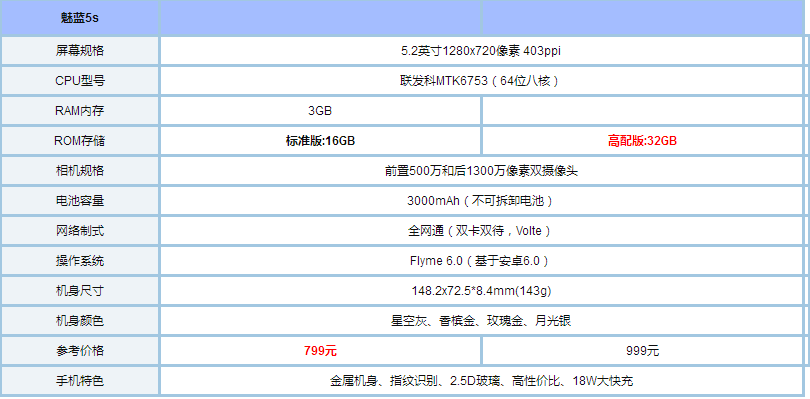
Task: Click the red 799元 price
Action: tap(320, 350)
